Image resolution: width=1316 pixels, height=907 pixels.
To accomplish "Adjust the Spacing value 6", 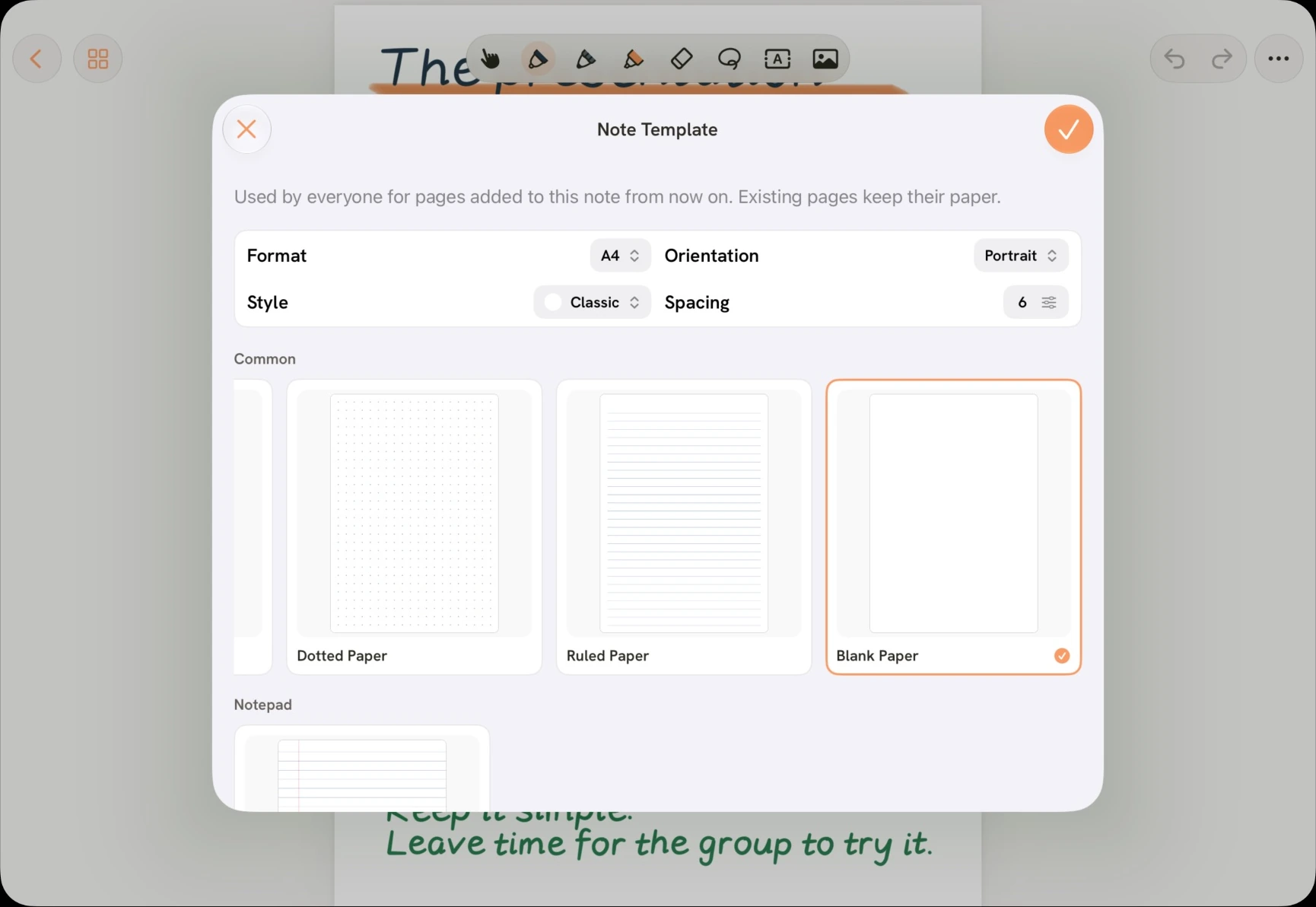I will click(x=1035, y=302).
